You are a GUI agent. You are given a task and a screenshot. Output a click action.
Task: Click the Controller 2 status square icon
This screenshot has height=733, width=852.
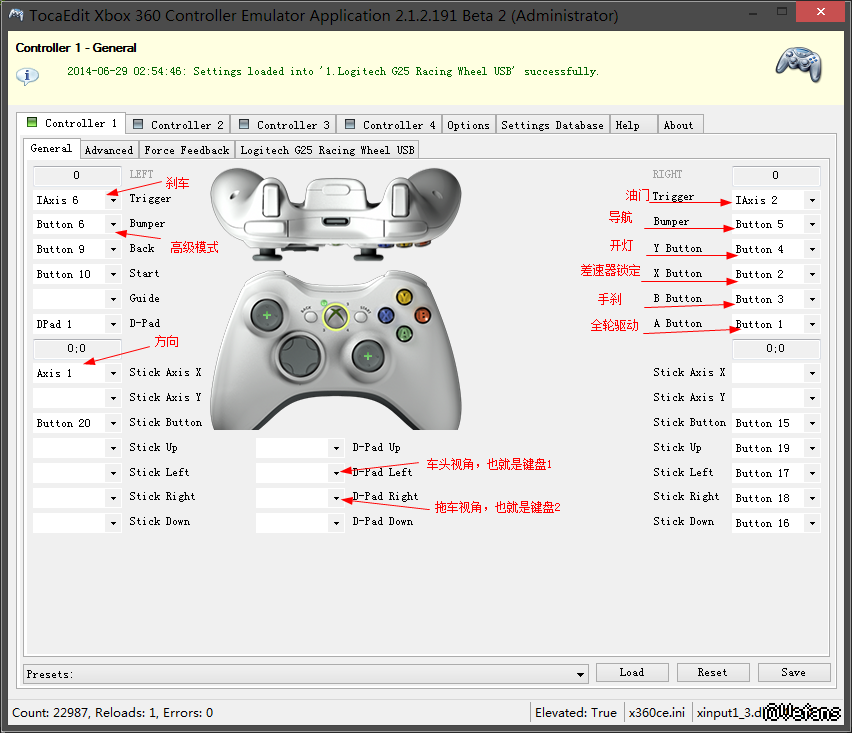138,124
